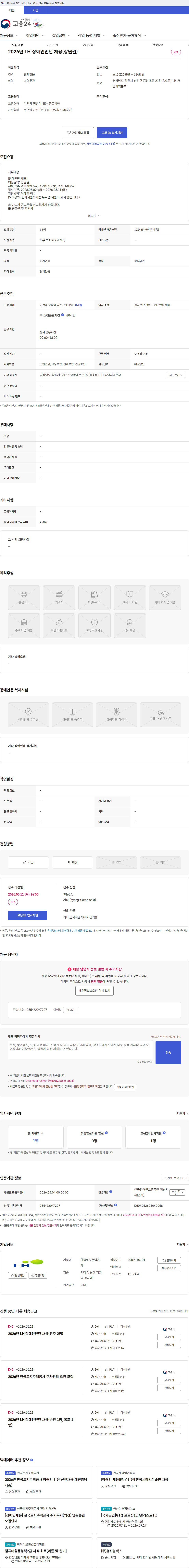Click the 빅데이터 추천 정보 info icon

click(x=32, y=1460)
